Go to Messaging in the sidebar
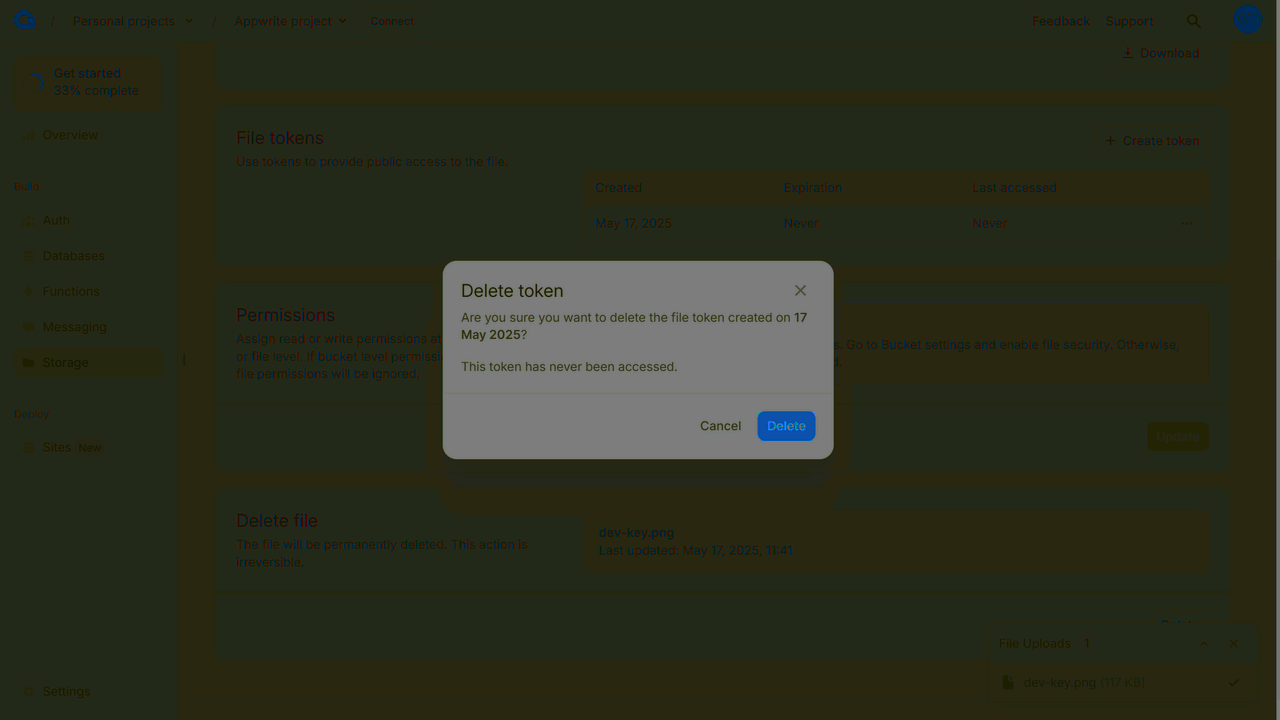Viewport: 1280px width, 720px height. click(x=74, y=326)
